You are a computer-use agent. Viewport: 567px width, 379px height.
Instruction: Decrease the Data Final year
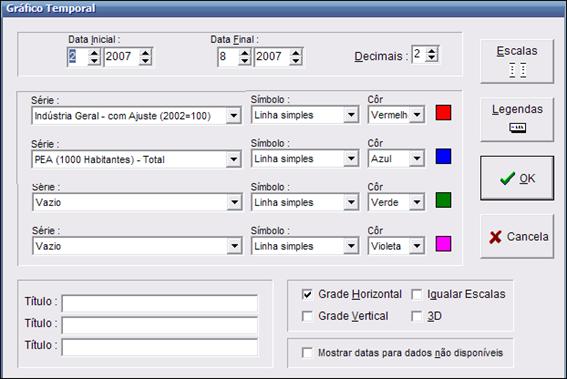tap(296, 61)
